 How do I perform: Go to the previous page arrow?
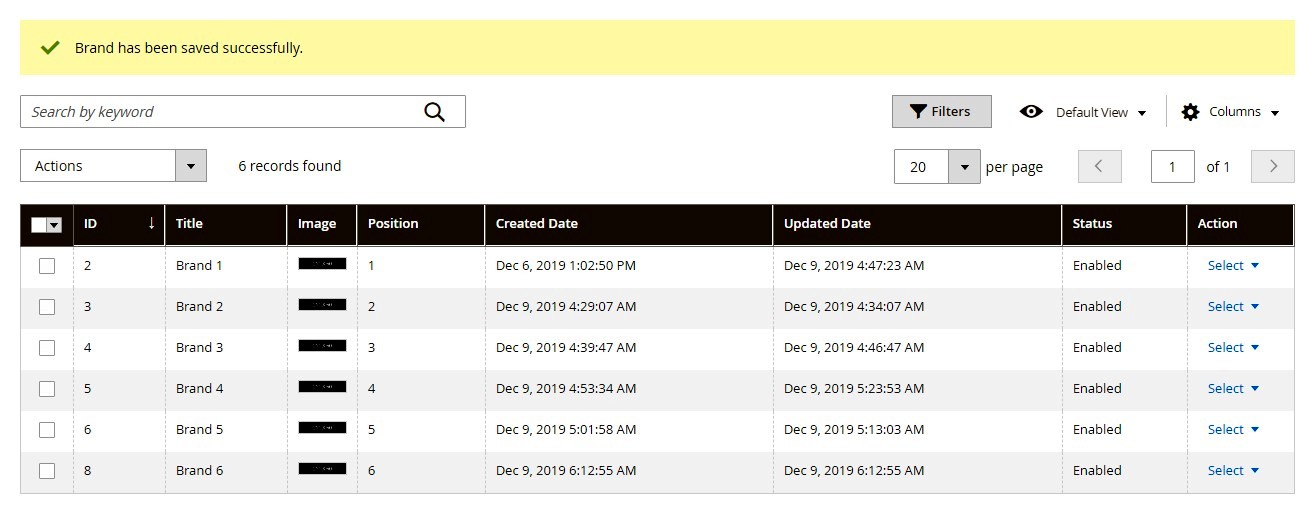[1099, 166]
